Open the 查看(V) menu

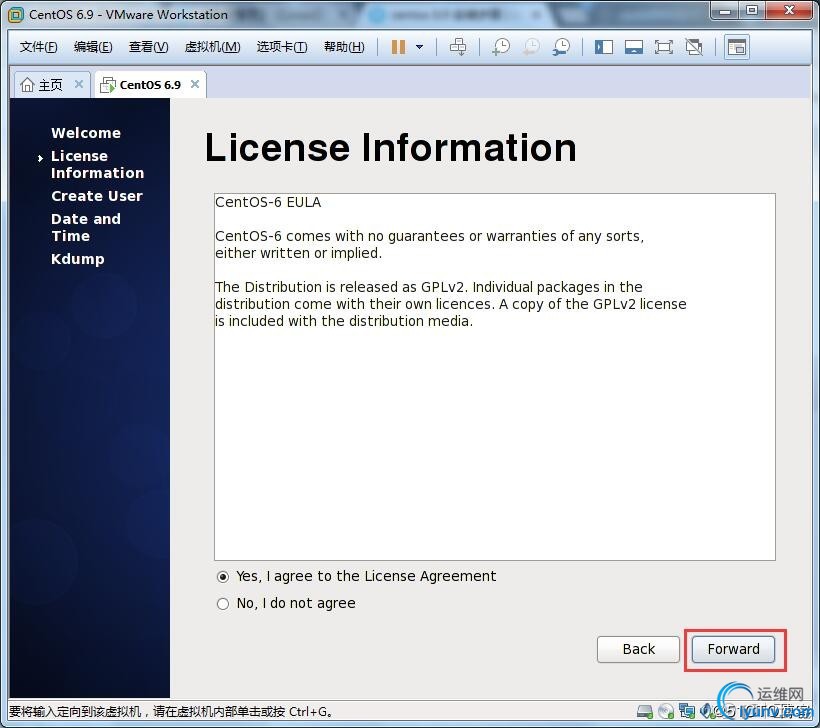pos(149,47)
